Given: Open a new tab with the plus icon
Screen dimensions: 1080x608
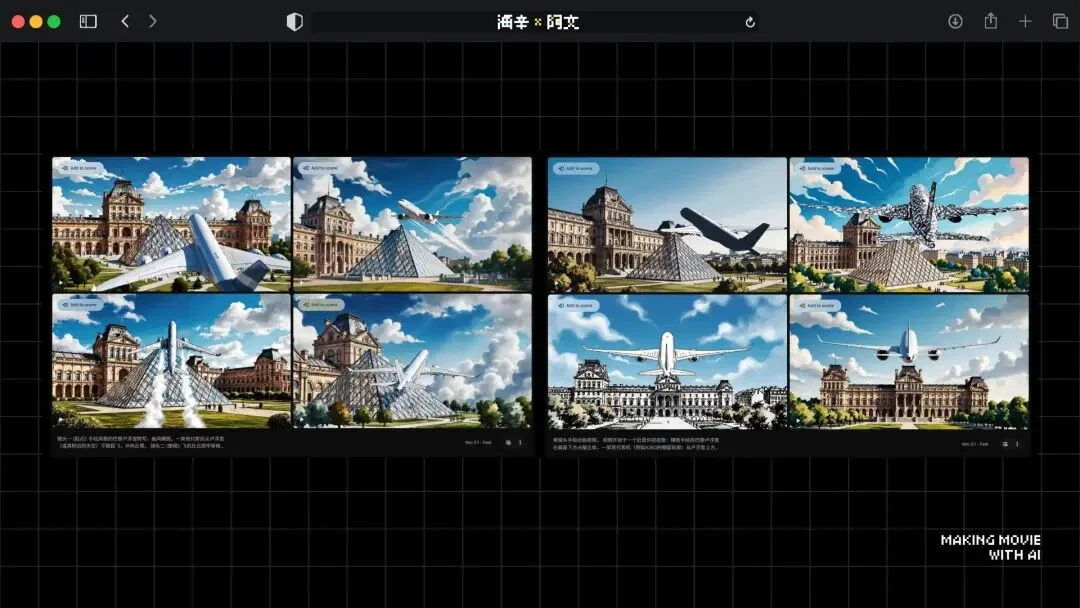Looking at the screenshot, I should pos(1025,21).
